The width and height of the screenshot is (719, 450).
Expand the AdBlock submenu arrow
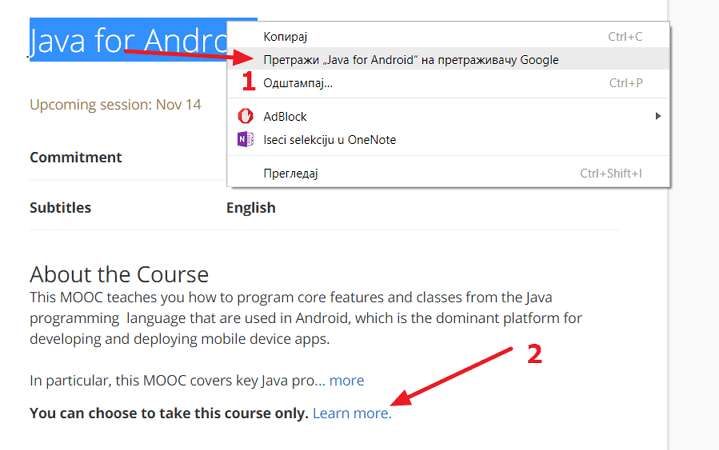tap(658, 116)
